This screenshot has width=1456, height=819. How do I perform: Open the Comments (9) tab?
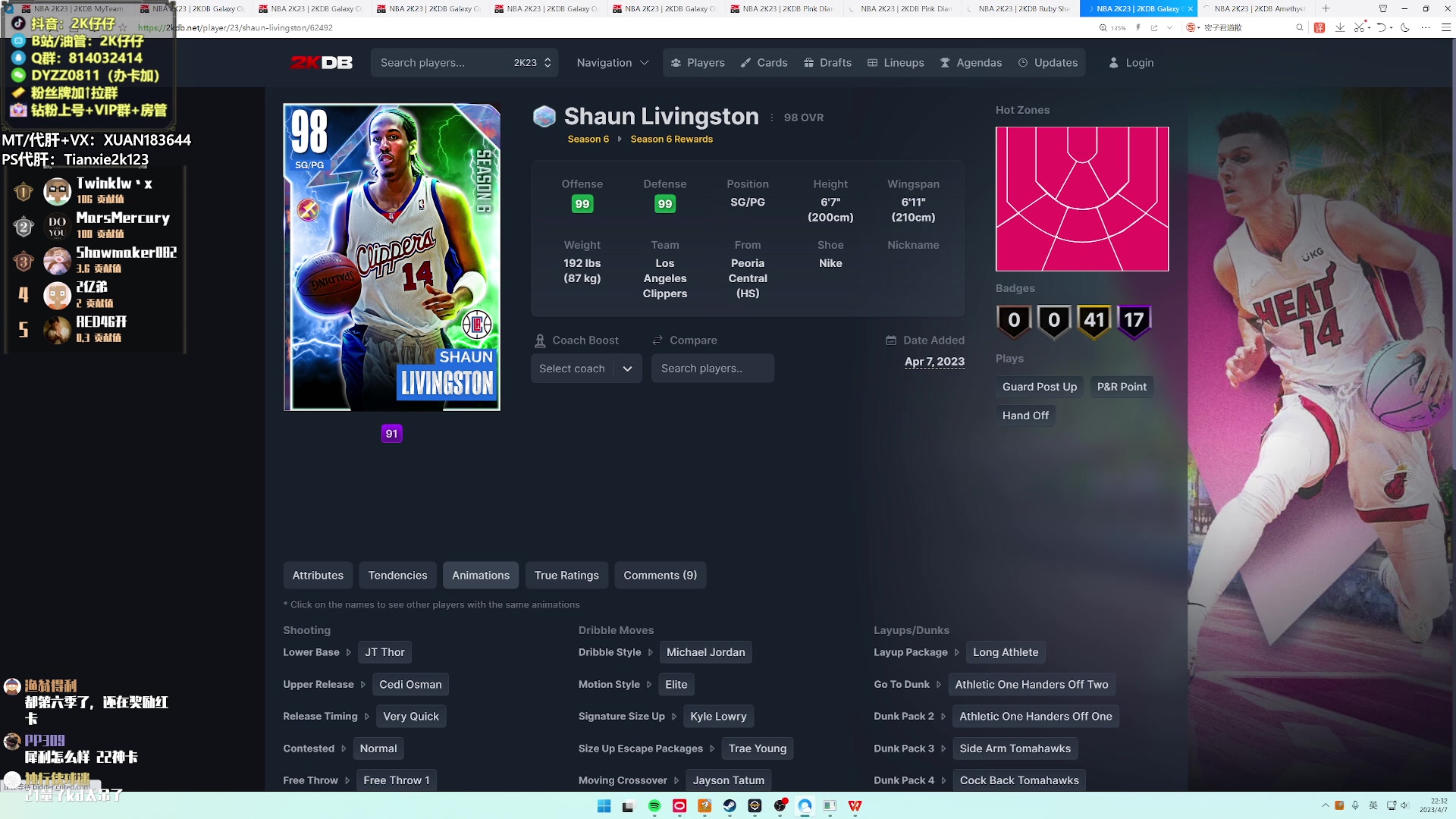point(660,576)
